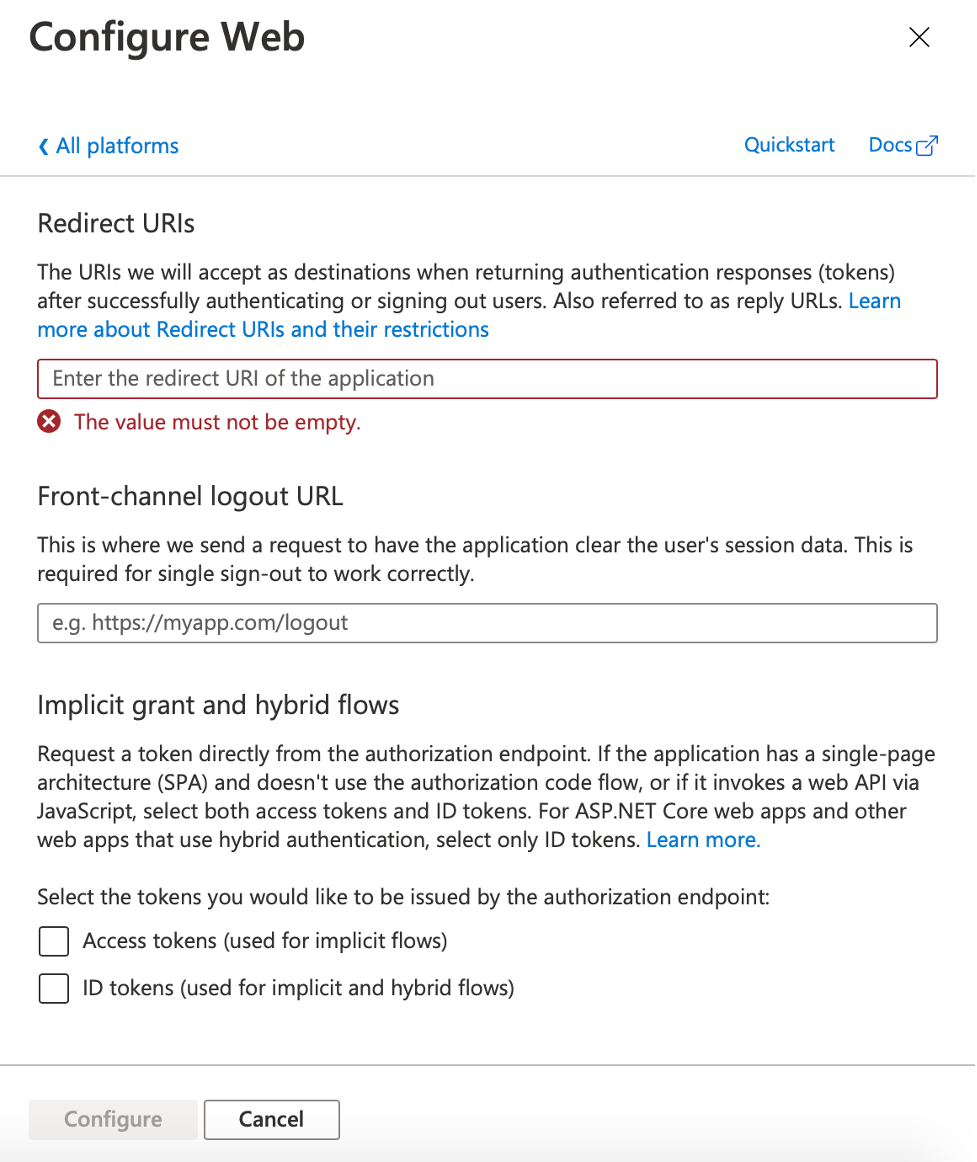This screenshot has width=977, height=1162.
Task: Click the Configure Web panel title
Action: 167,38
